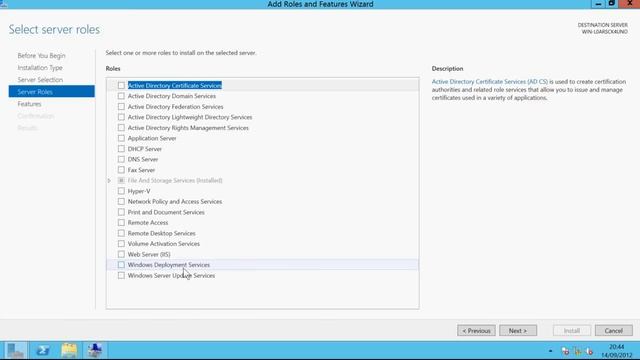
Task: Jump to the Features step
Action: [29, 104]
